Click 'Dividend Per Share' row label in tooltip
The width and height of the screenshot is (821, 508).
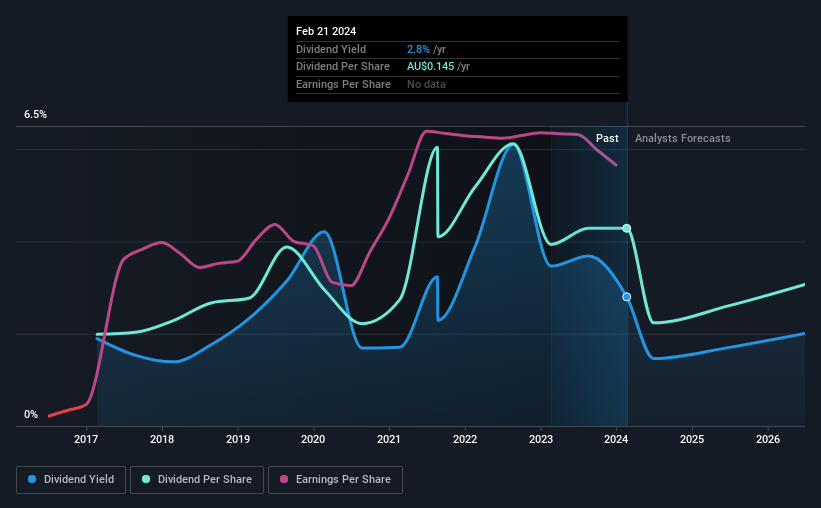343,67
